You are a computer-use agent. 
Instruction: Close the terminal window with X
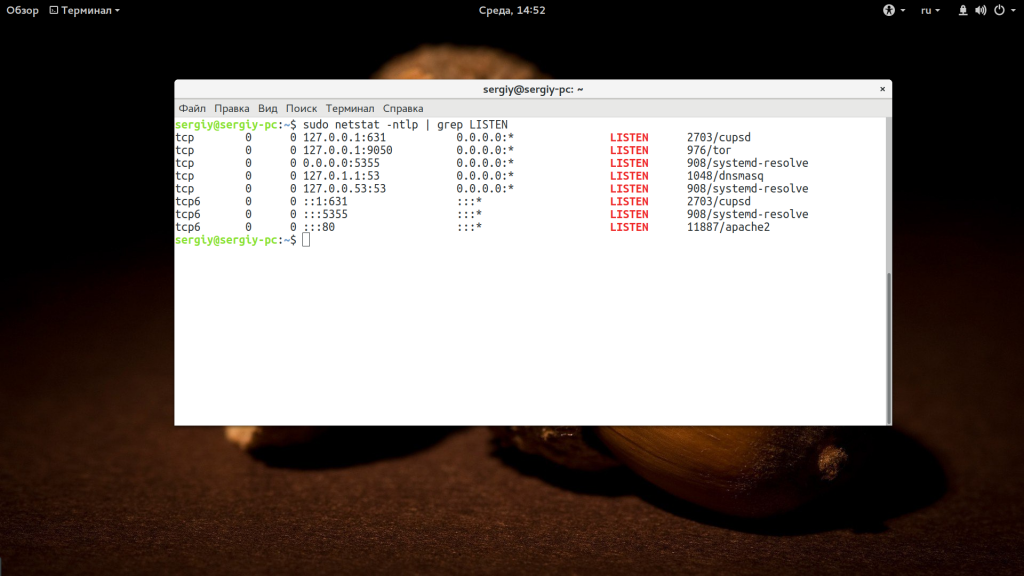pyautogui.click(x=881, y=89)
